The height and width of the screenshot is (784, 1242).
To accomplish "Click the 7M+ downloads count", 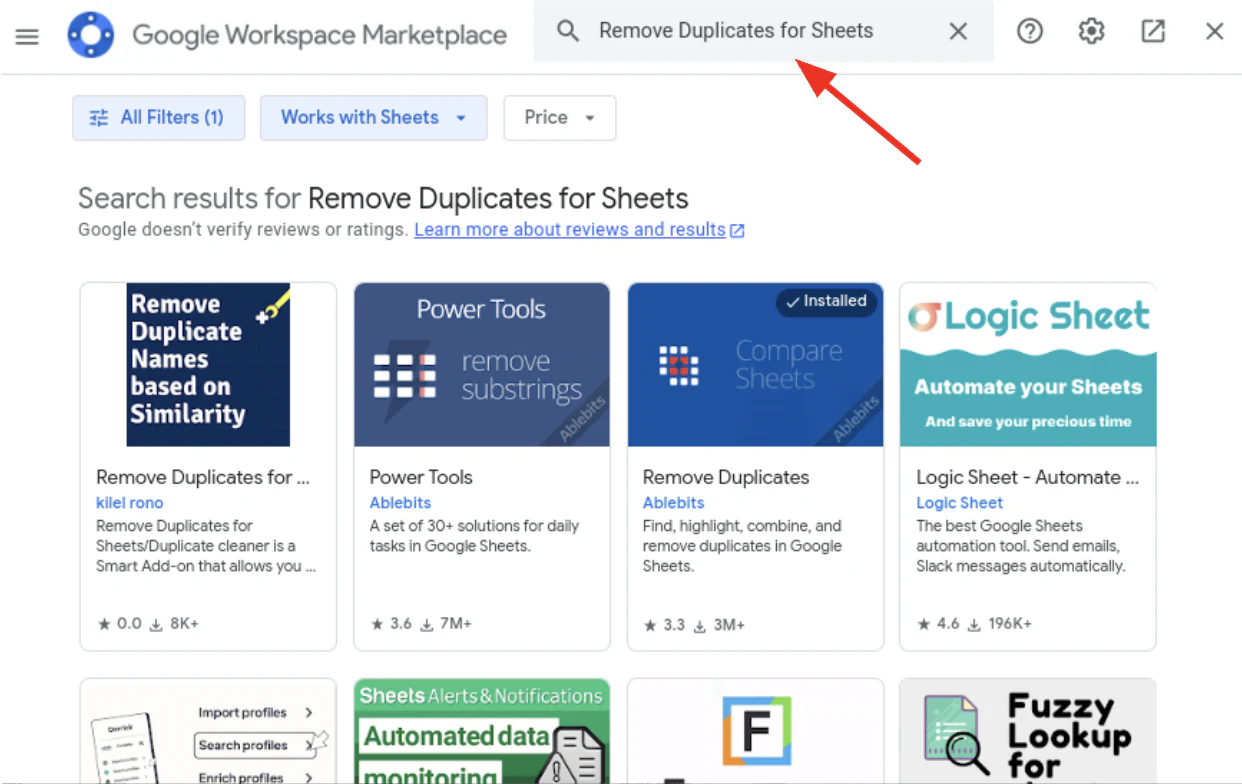I will click(x=446, y=624).
